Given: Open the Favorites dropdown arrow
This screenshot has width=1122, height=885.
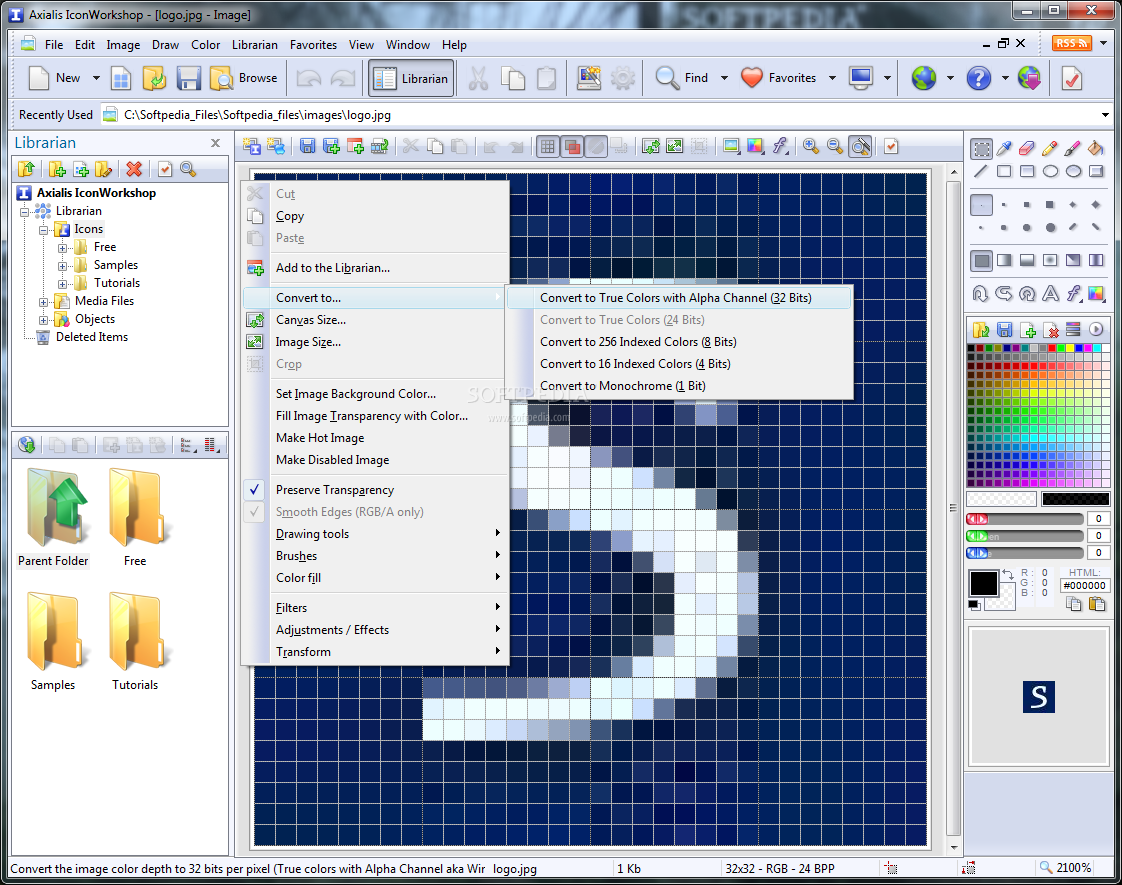Looking at the screenshot, I should click(x=832, y=78).
